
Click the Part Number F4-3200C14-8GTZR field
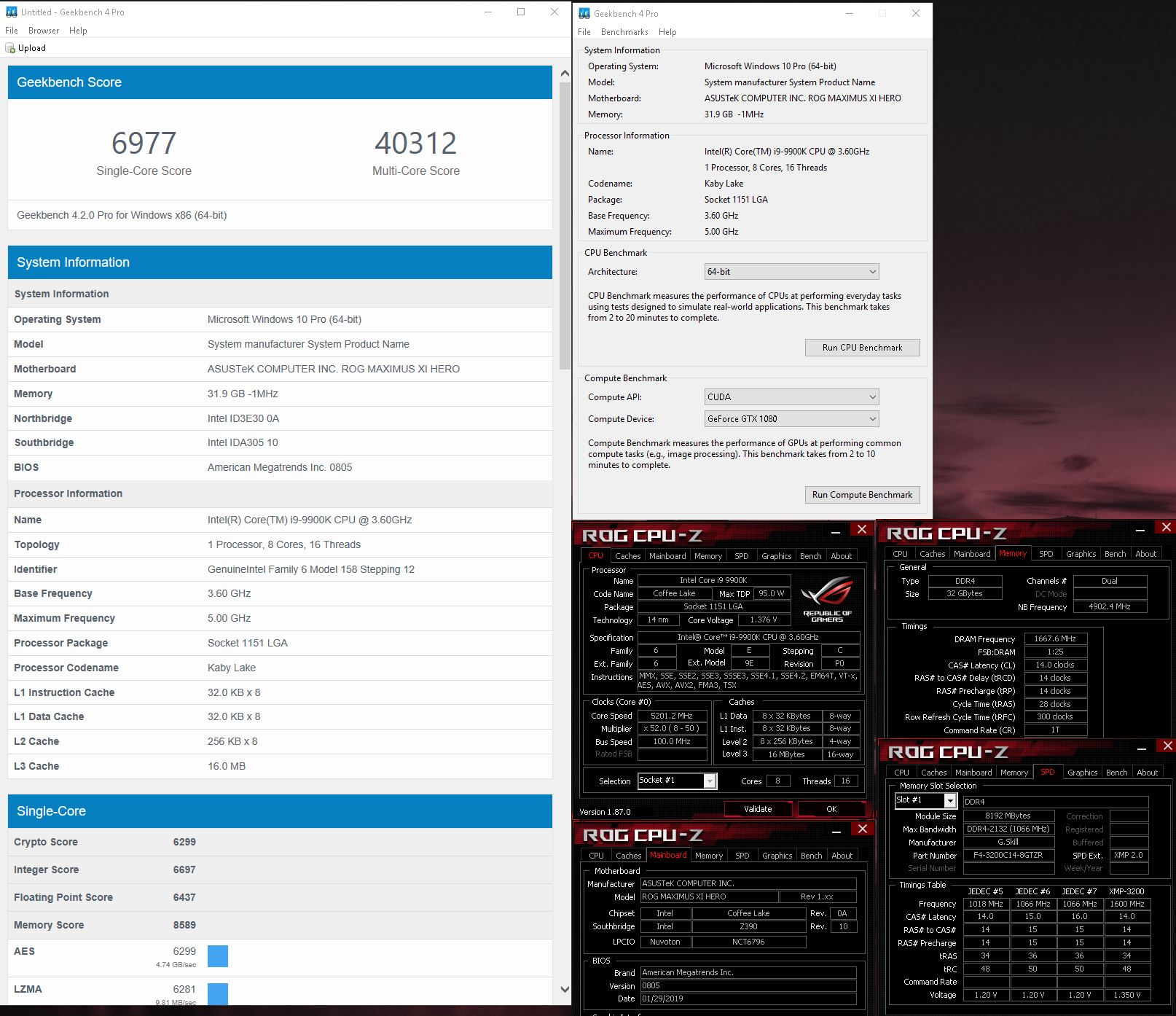pyautogui.click(x=1008, y=855)
